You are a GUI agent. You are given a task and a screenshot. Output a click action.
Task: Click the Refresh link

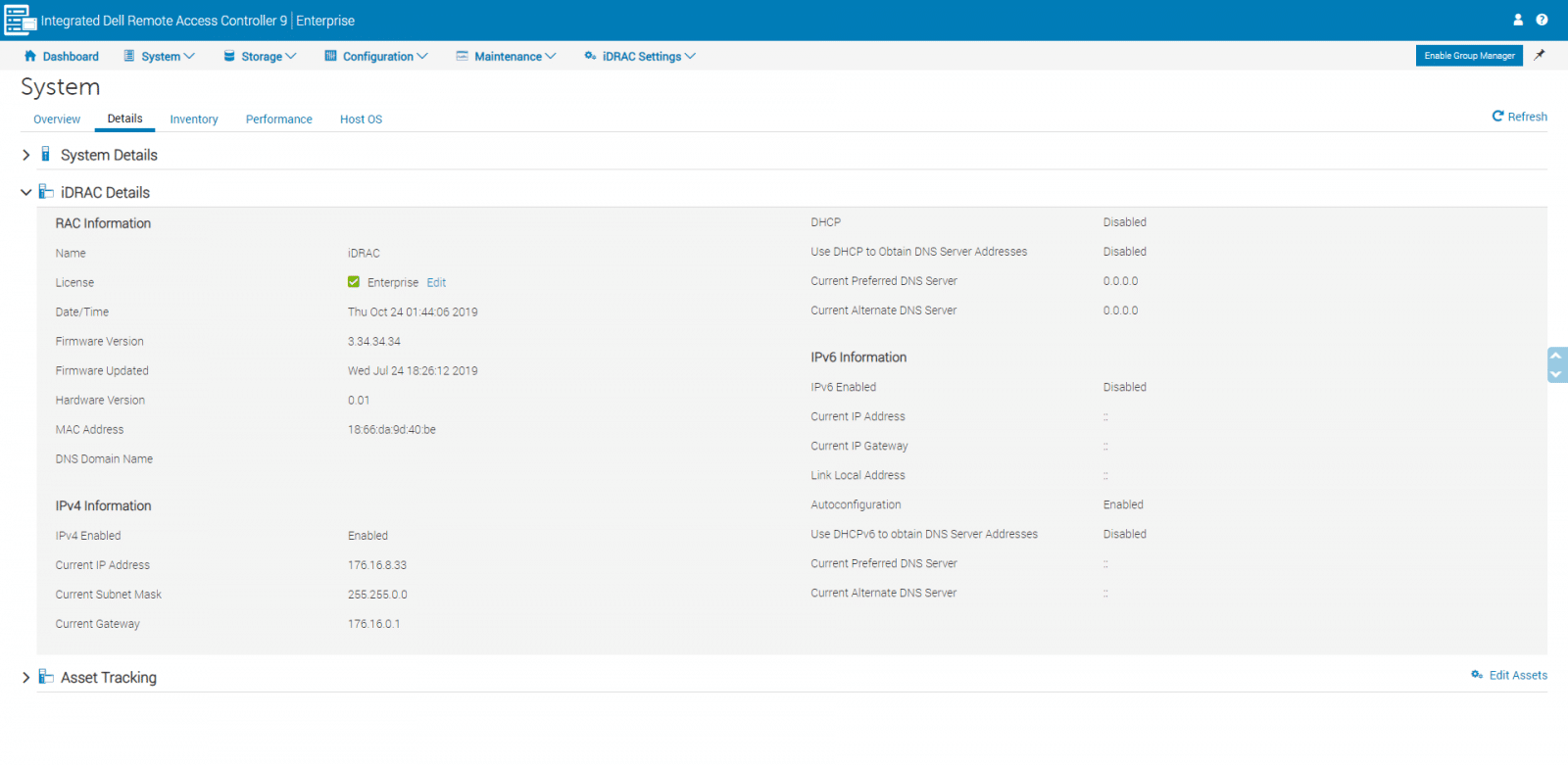tap(1527, 117)
